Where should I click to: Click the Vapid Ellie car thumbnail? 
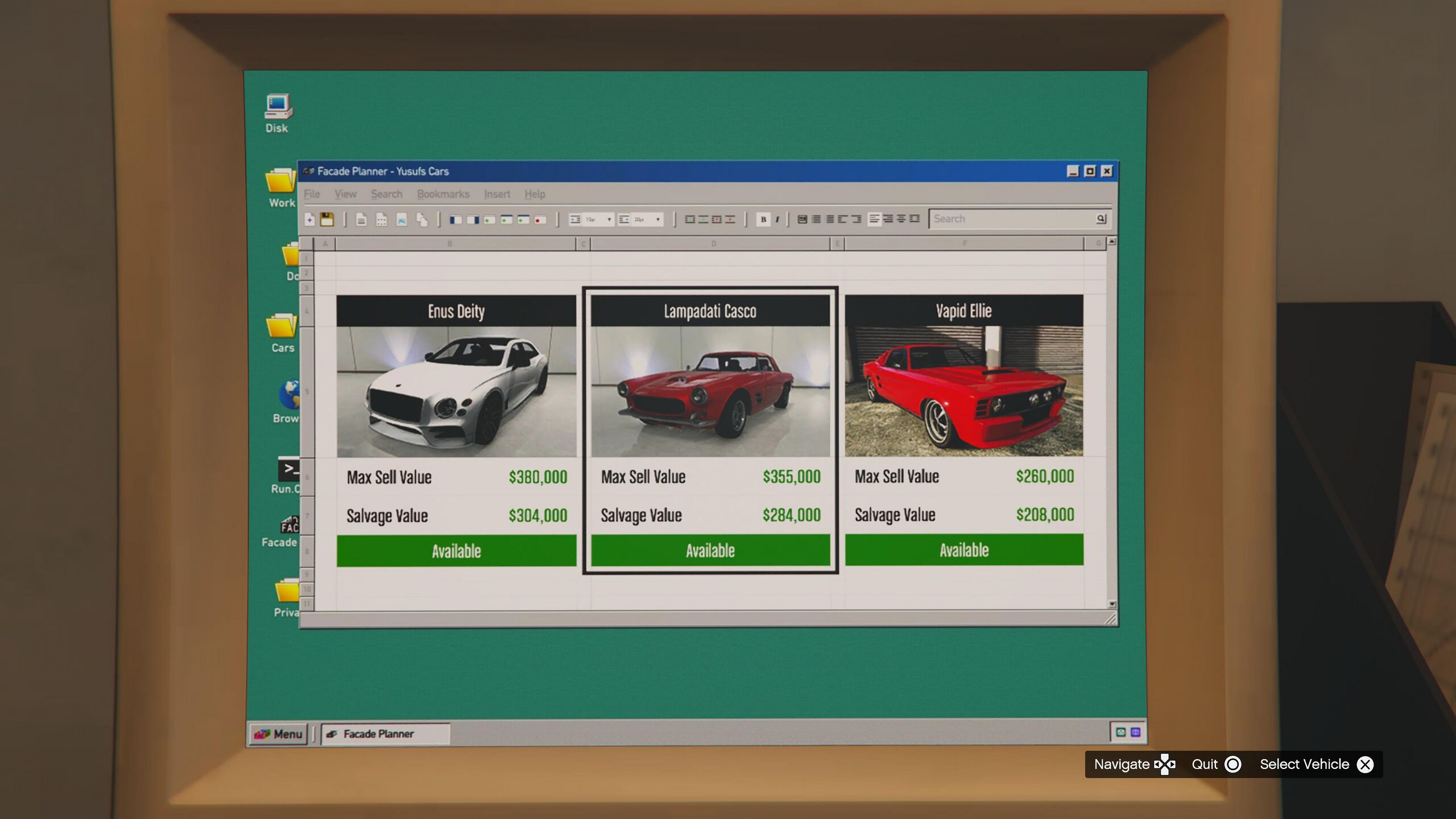pos(963,391)
